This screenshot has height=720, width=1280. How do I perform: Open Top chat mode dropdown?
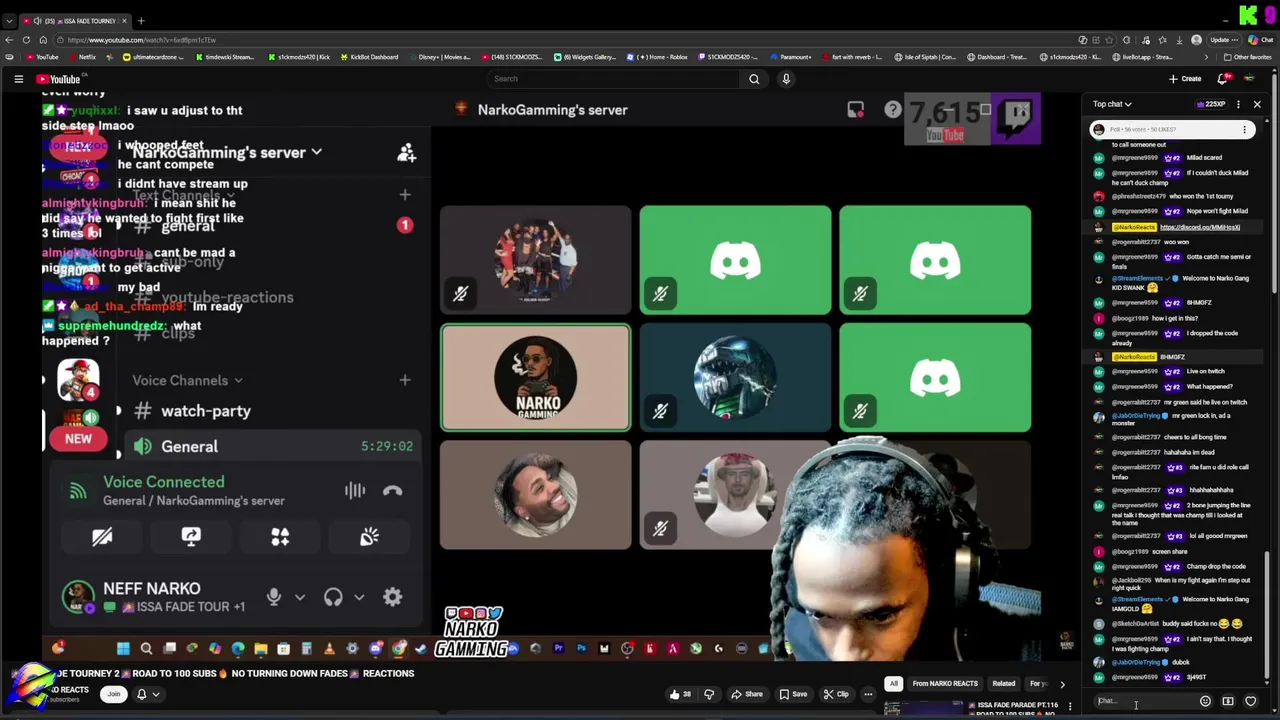(x=1112, y=104)
